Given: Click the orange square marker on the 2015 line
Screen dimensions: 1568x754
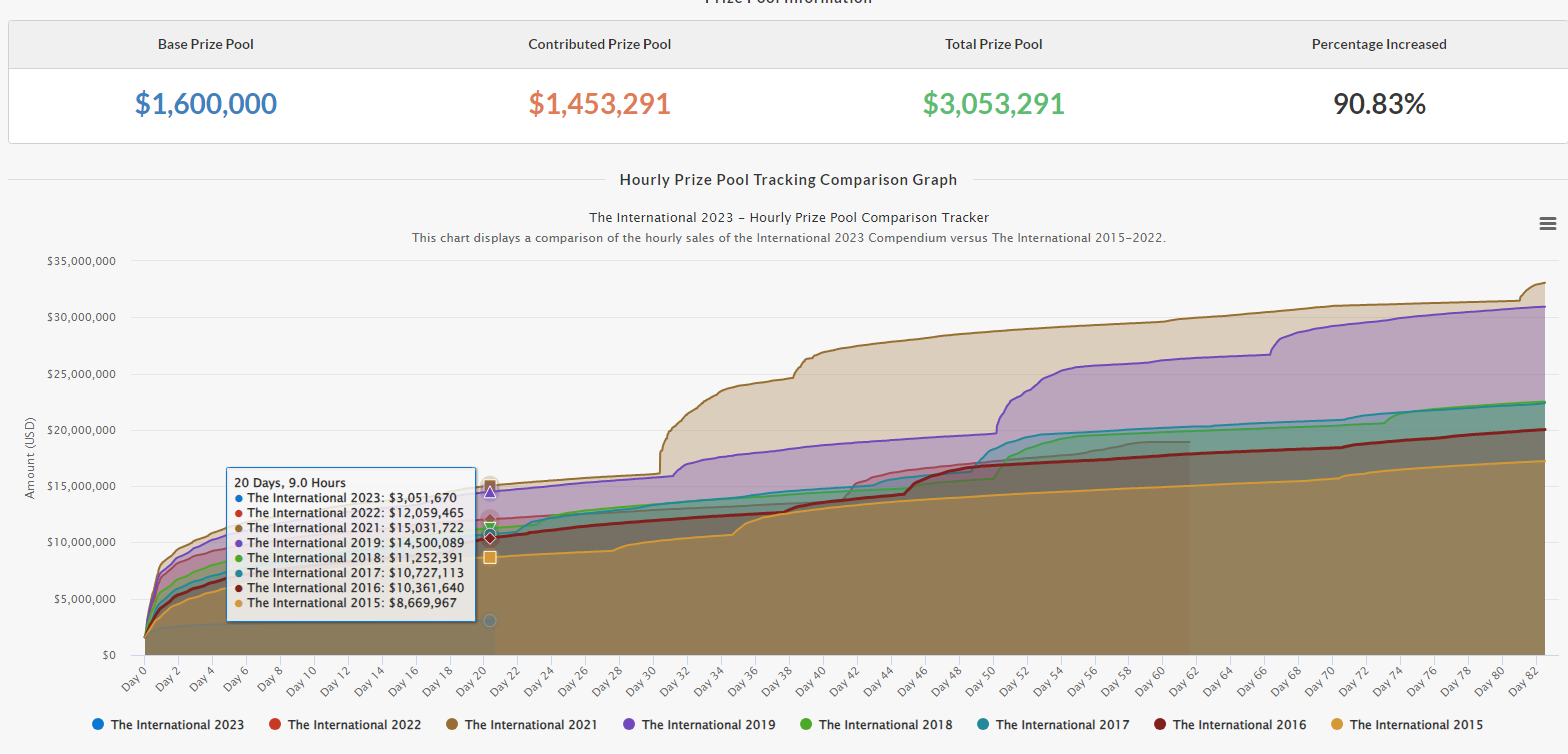Looking at the screenshot, I should [490, 557].
